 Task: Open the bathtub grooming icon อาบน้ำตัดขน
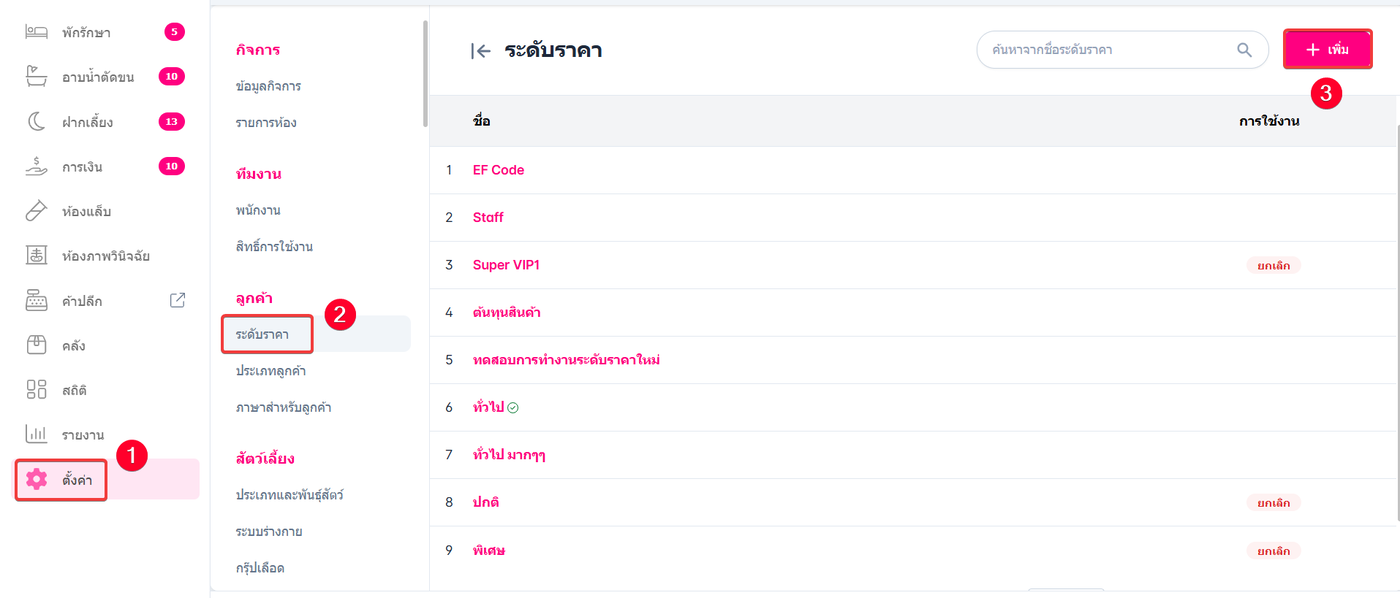click(x=36, y=77)
